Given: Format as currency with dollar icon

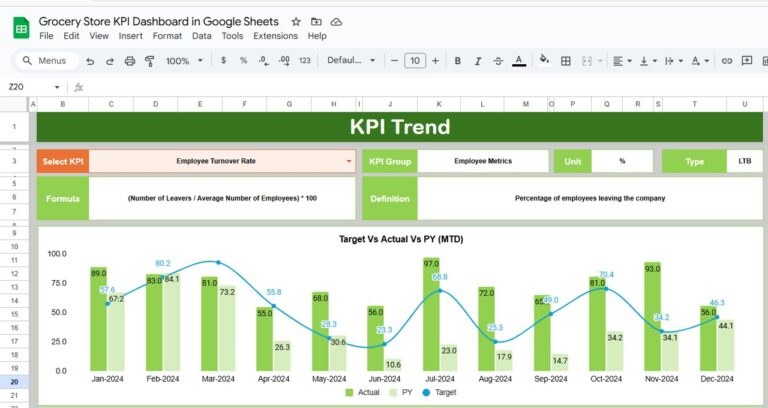Looking at the screenshot, I should coord(224,60).
